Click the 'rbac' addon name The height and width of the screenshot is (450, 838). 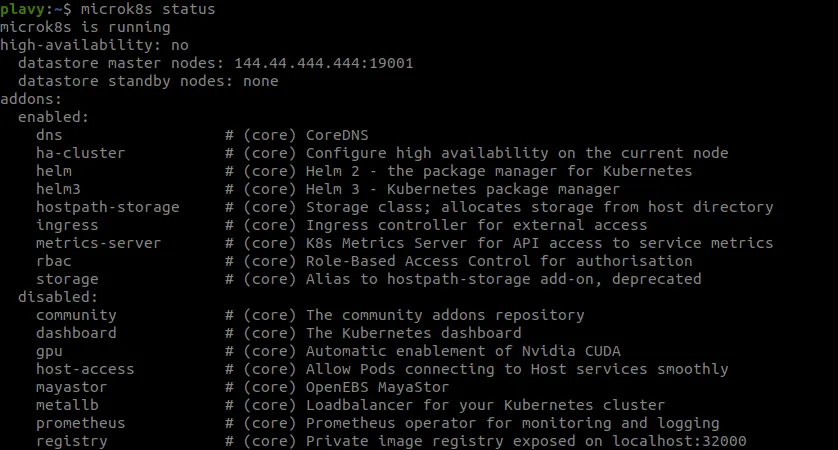[x=54, y=261]
